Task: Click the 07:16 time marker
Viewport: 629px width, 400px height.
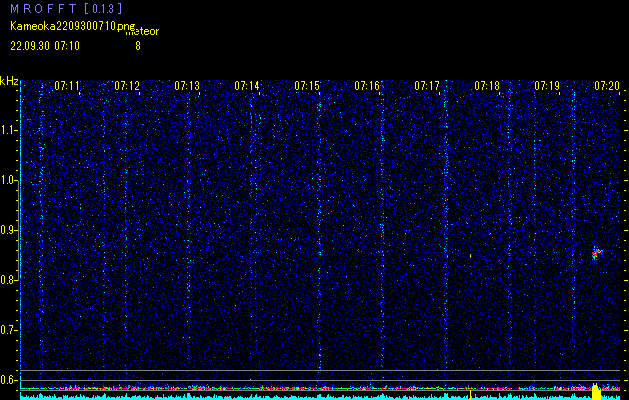Action: [367, 85]
